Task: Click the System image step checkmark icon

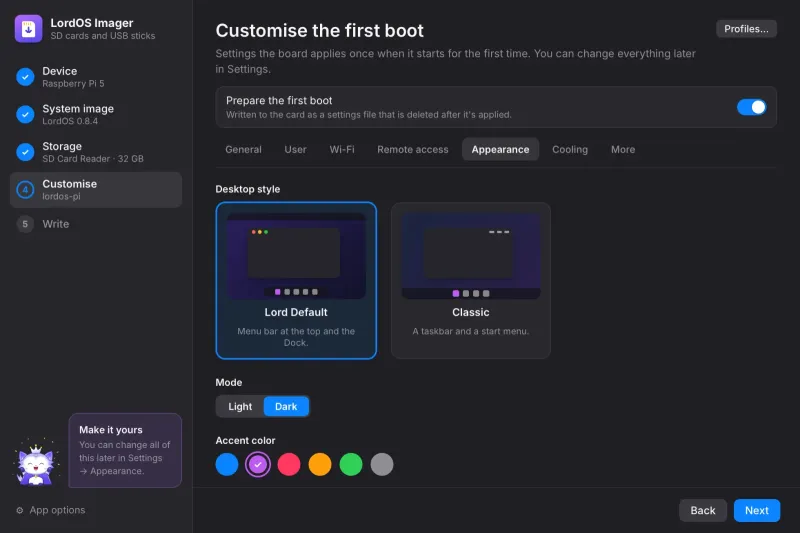Action: tap(25, 114)
